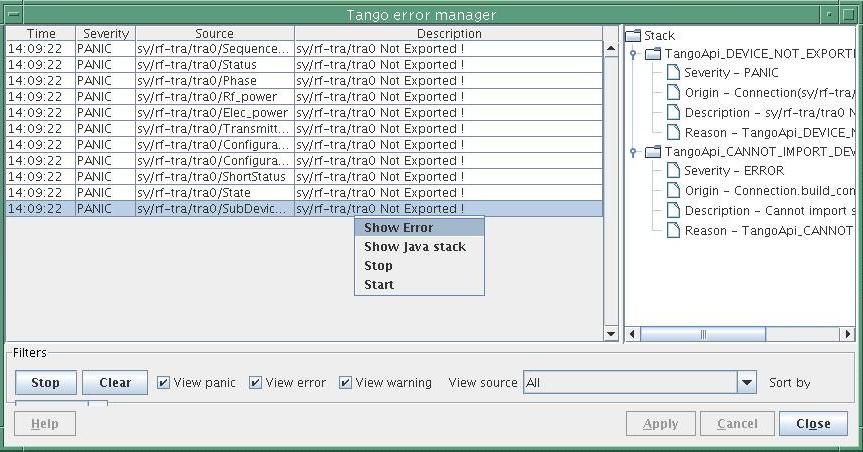Click the stack panel scroll left arrow

[632, 334]
